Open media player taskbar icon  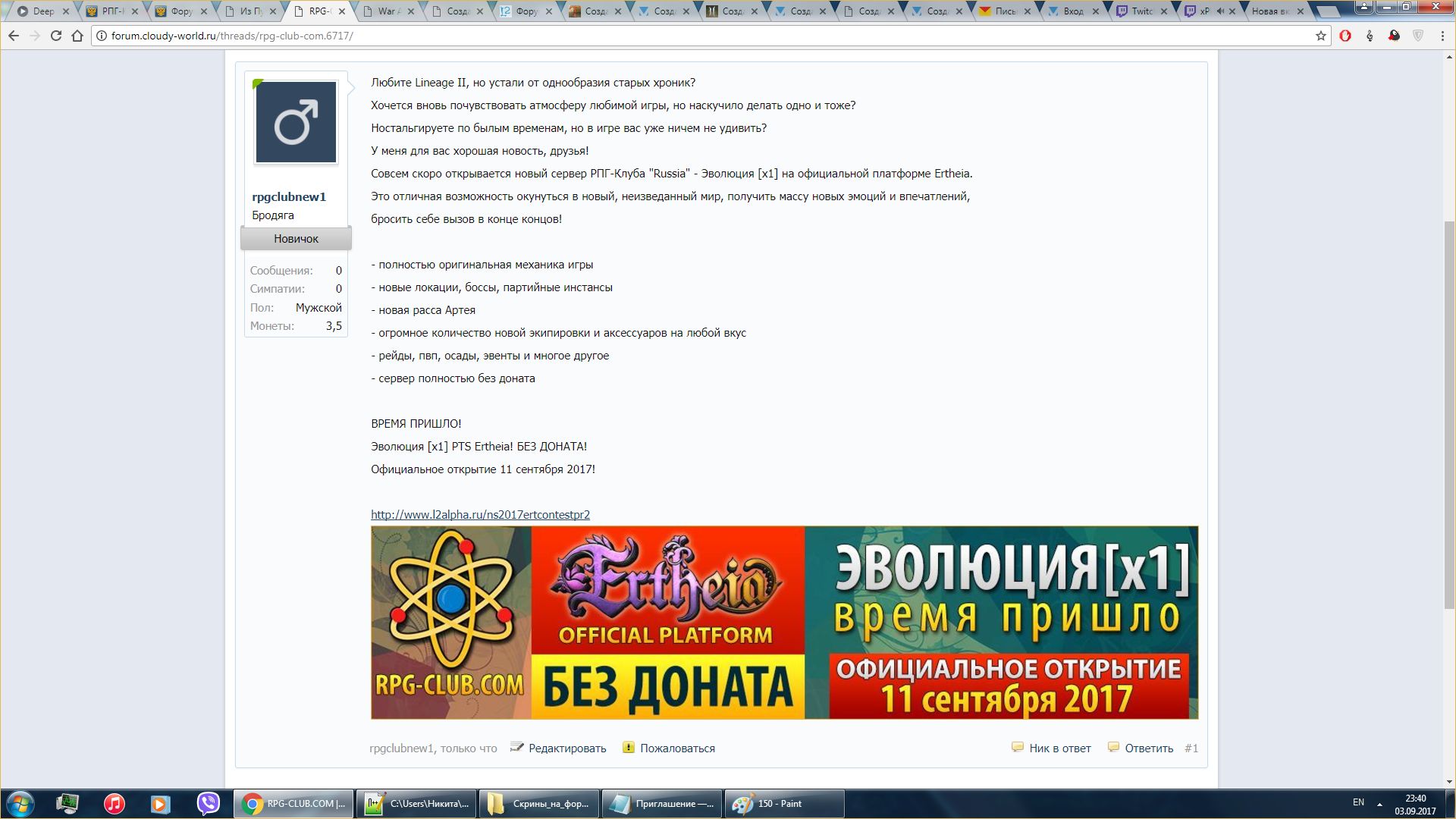(160, 804)
